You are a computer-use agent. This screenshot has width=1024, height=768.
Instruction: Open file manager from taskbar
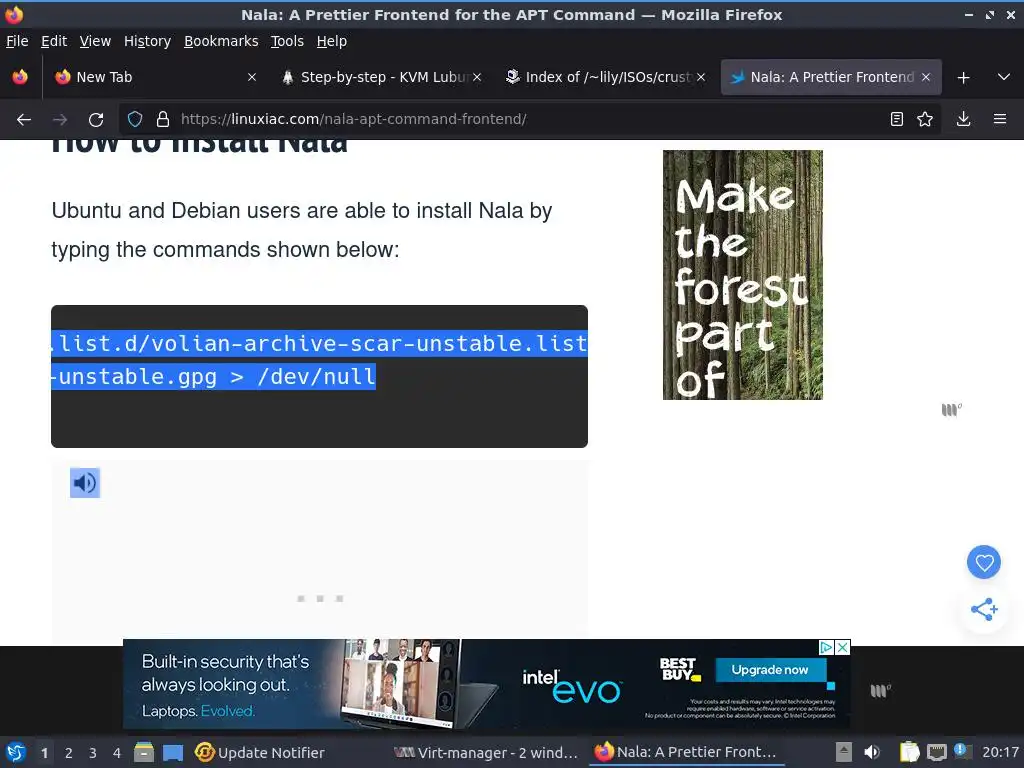pos(144,752)
